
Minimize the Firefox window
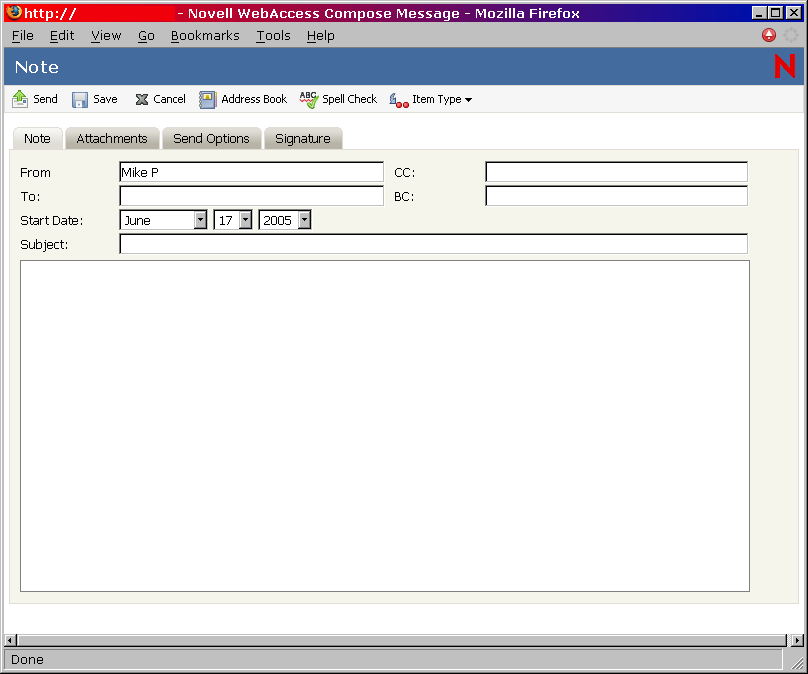click(759, 13)
